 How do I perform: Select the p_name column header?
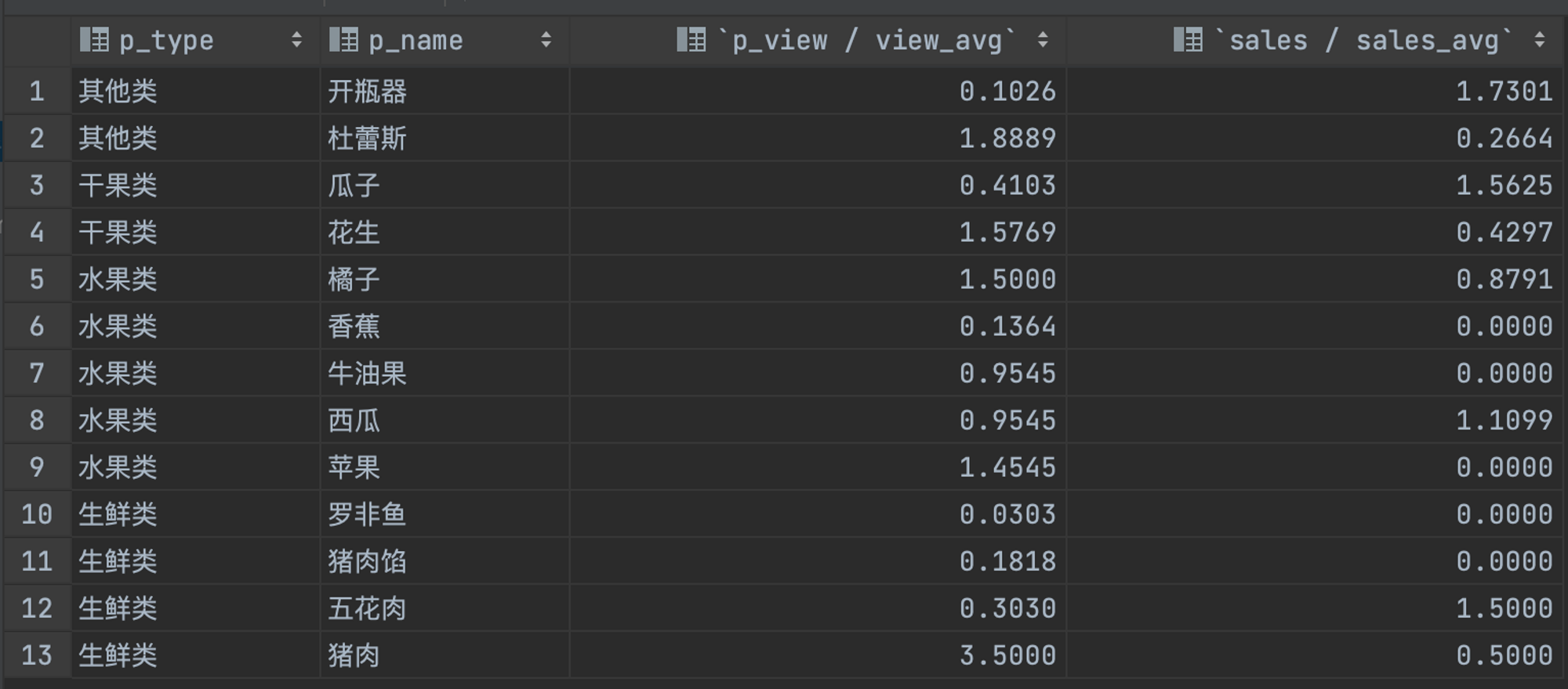click(x=445, y=41)
